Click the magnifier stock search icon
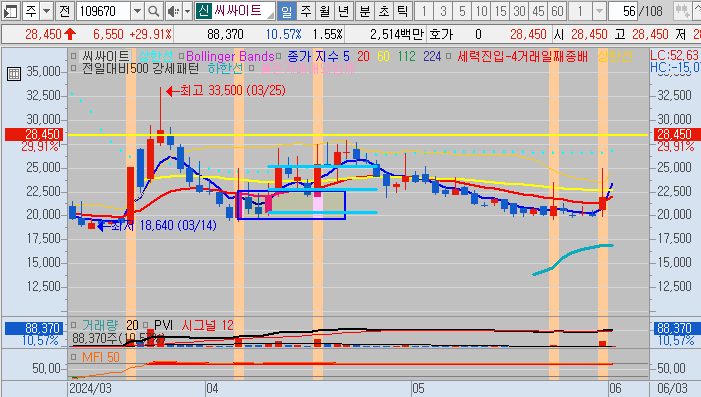The width and height of the screenshot is (701, 397). (153, 11)
